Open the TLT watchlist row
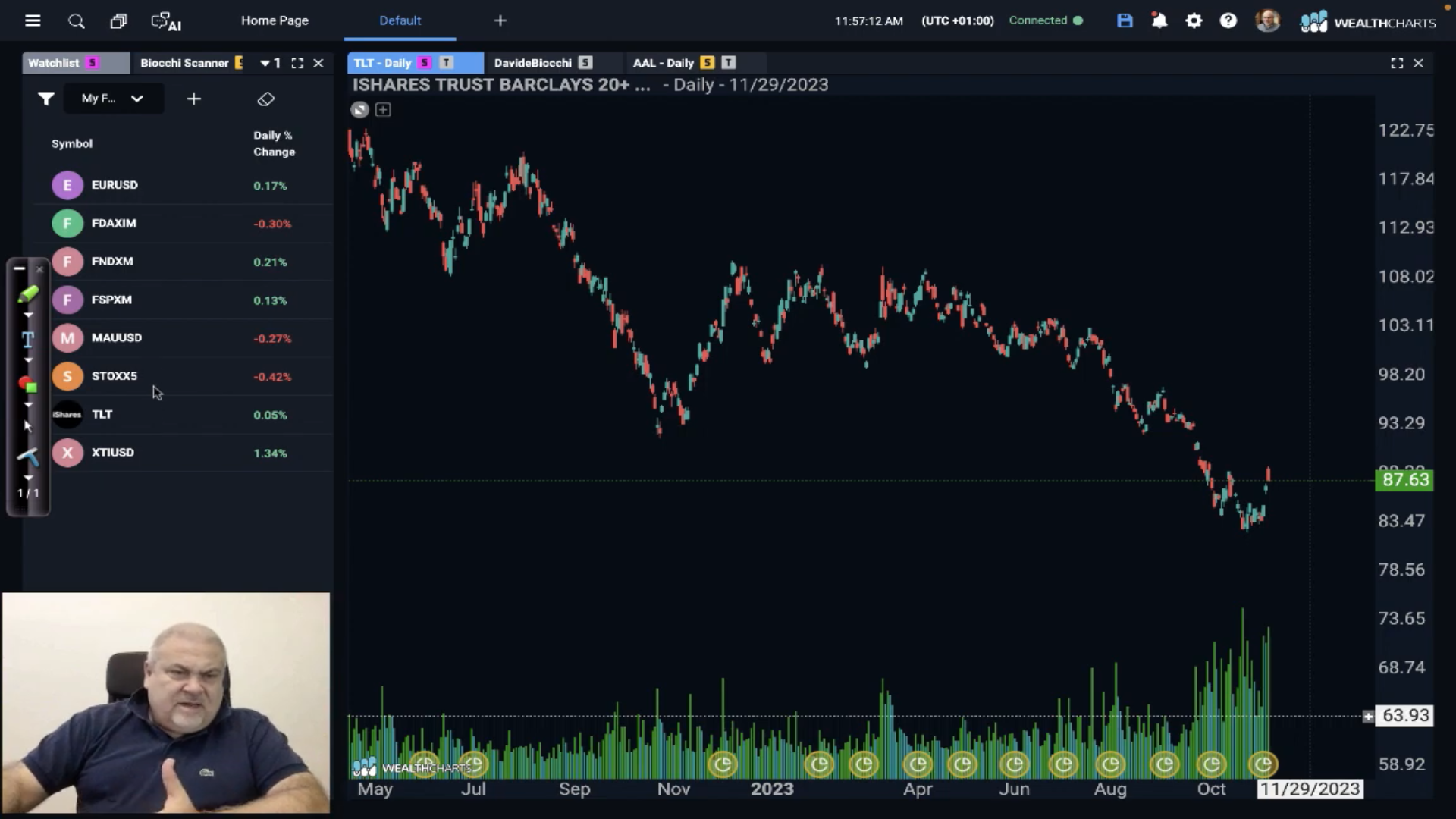1456x819 pixels. [x=183, y=414]
